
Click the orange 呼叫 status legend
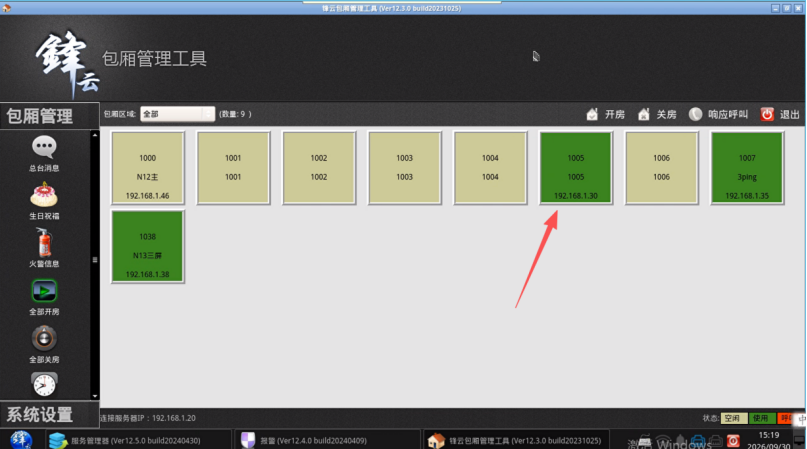[786, 418]
